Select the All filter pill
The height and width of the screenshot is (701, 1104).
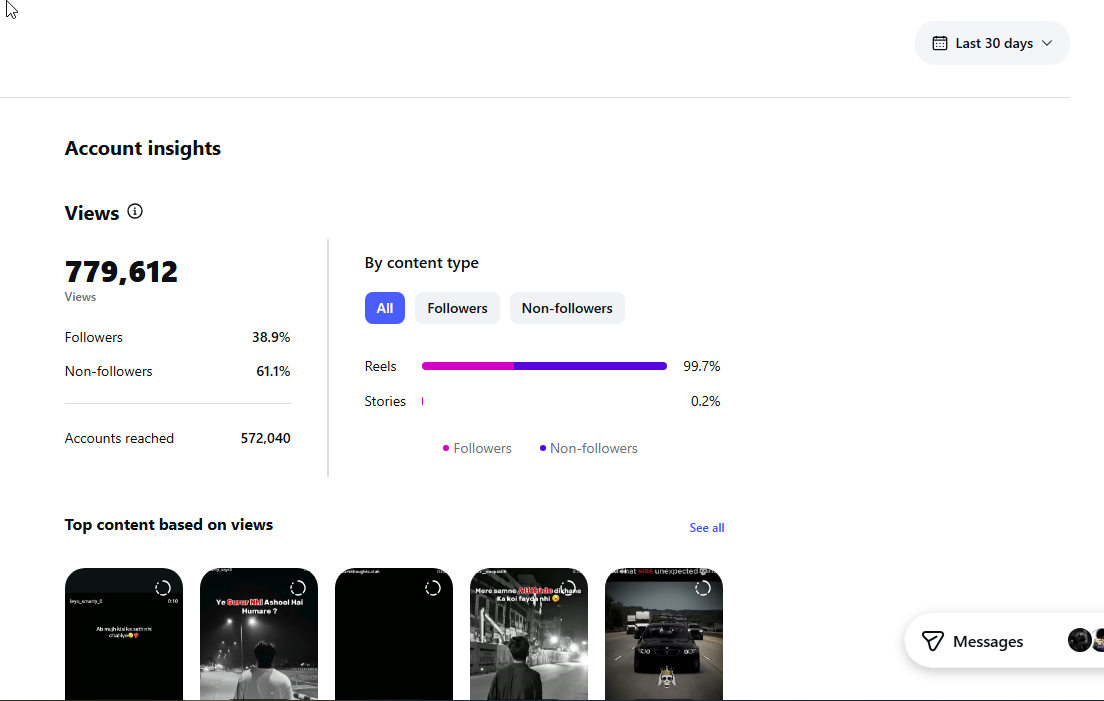point(384,308)
